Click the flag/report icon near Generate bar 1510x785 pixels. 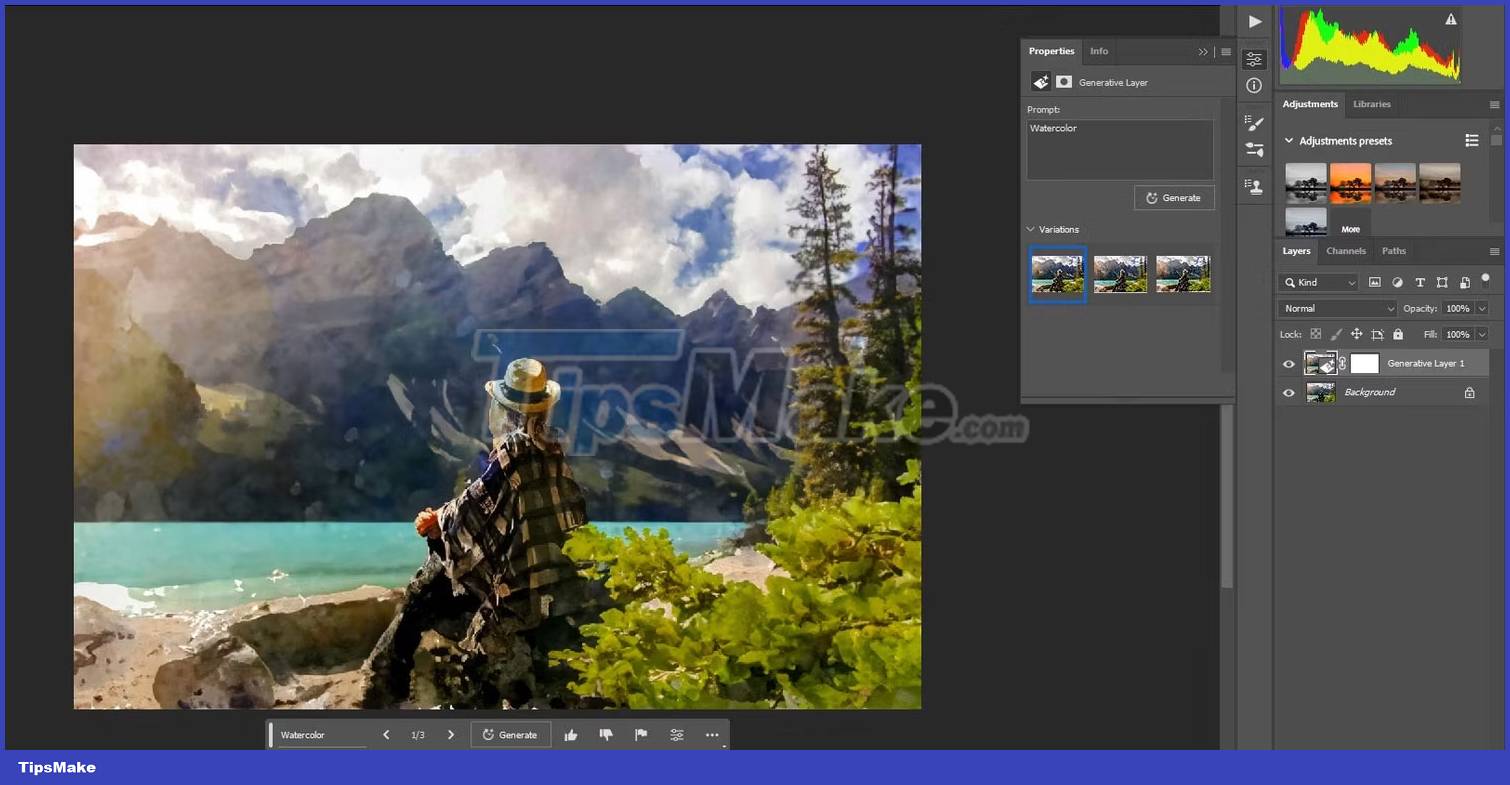coord(641,734)
